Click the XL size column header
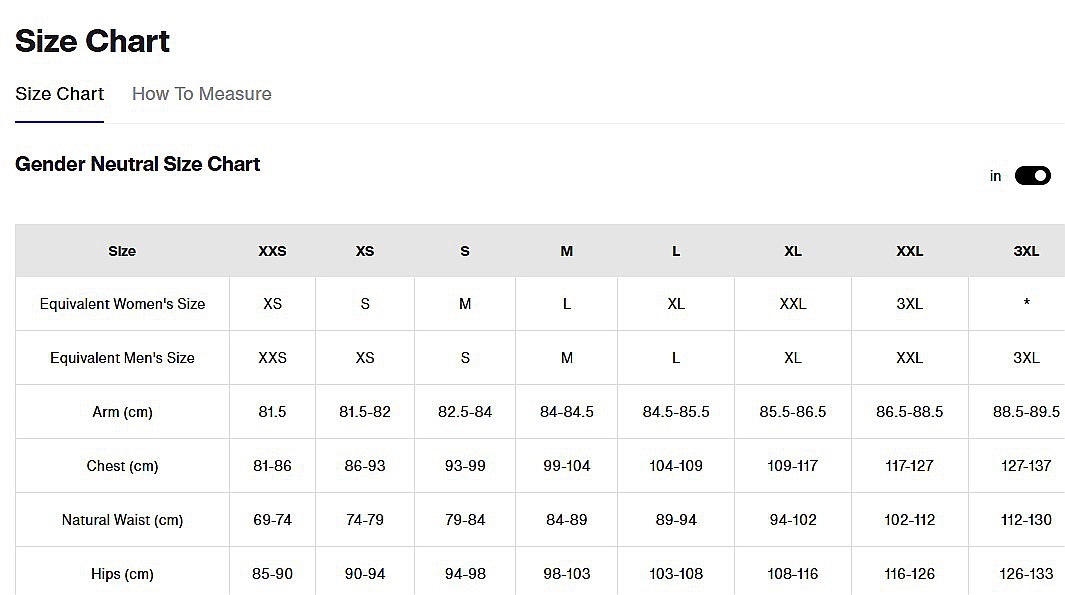The height and width of the screenshot is (595, 1065). 793,251
